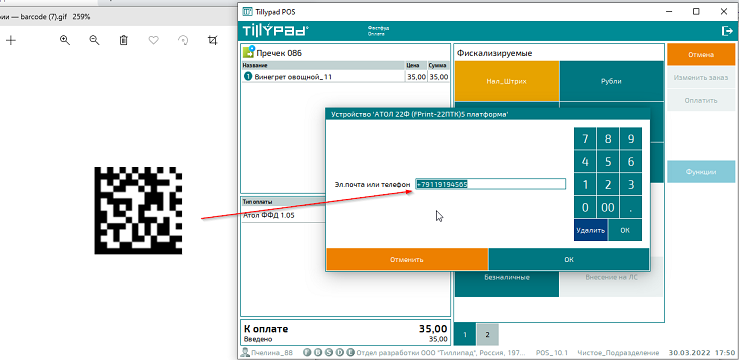Image resolution: width=739 pixels, height=360 pixels.
Task: Tap keypad digit 5
Action: point(608,162)
